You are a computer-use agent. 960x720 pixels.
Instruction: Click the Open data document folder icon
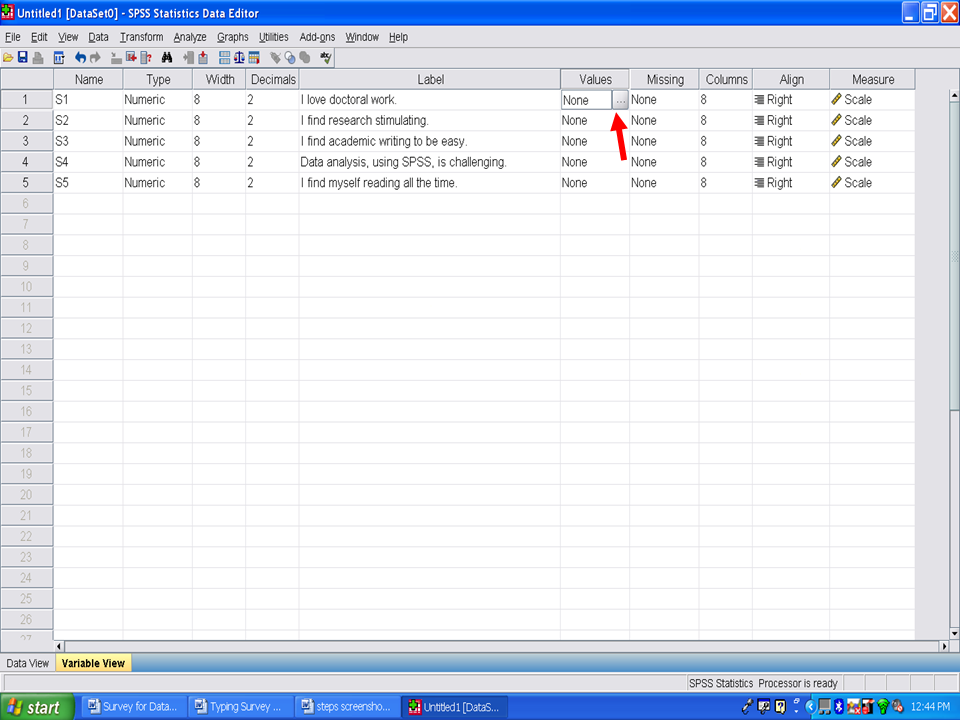(x=8, y=58)
